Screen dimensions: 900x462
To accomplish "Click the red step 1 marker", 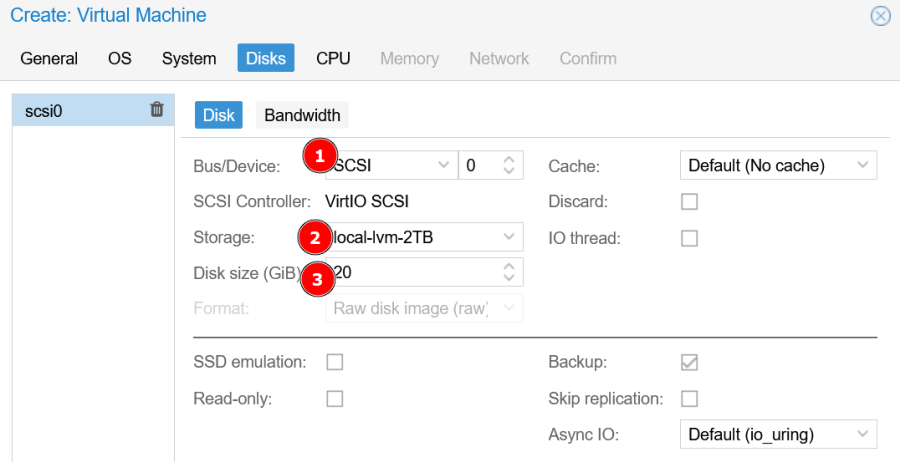I will click(x=319, y=155).
